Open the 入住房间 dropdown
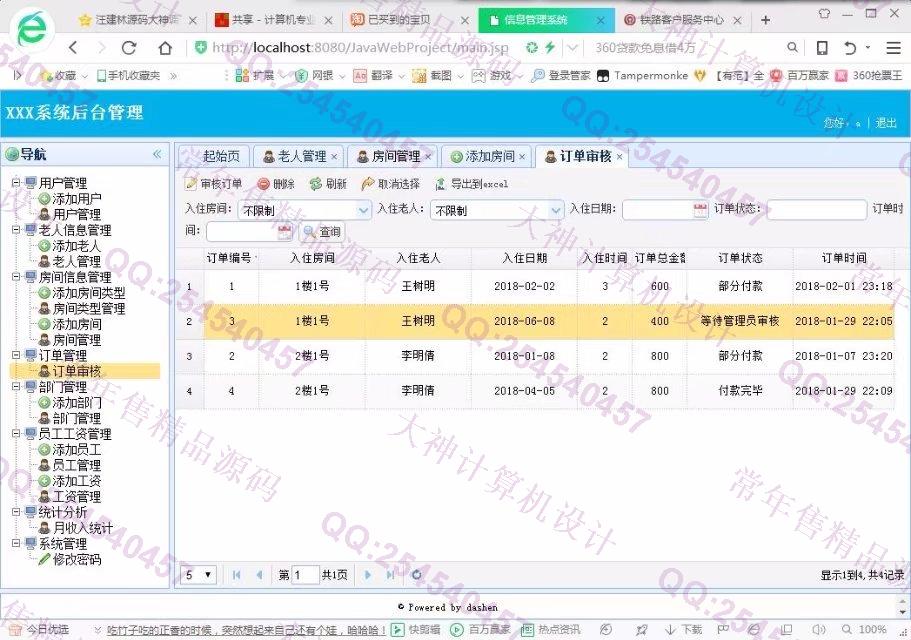 point(364,210)
